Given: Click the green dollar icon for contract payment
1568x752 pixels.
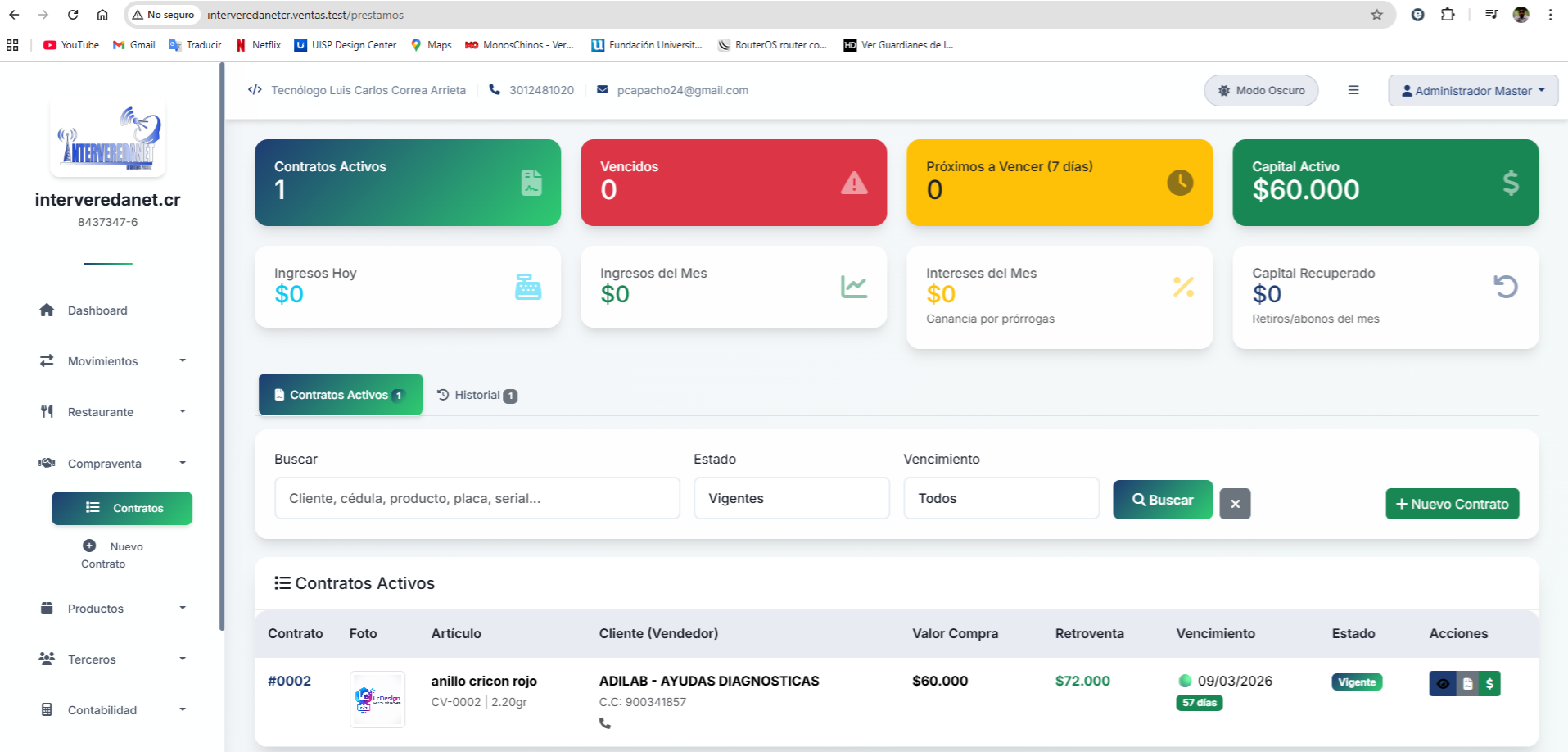Looking at the screenshot, I should (x=1489, y=683).
